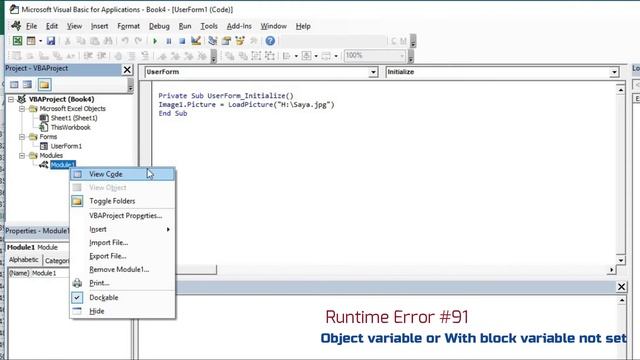Click the Cut scissors icon
Viewport: 640px width, 360px height.
68,41
